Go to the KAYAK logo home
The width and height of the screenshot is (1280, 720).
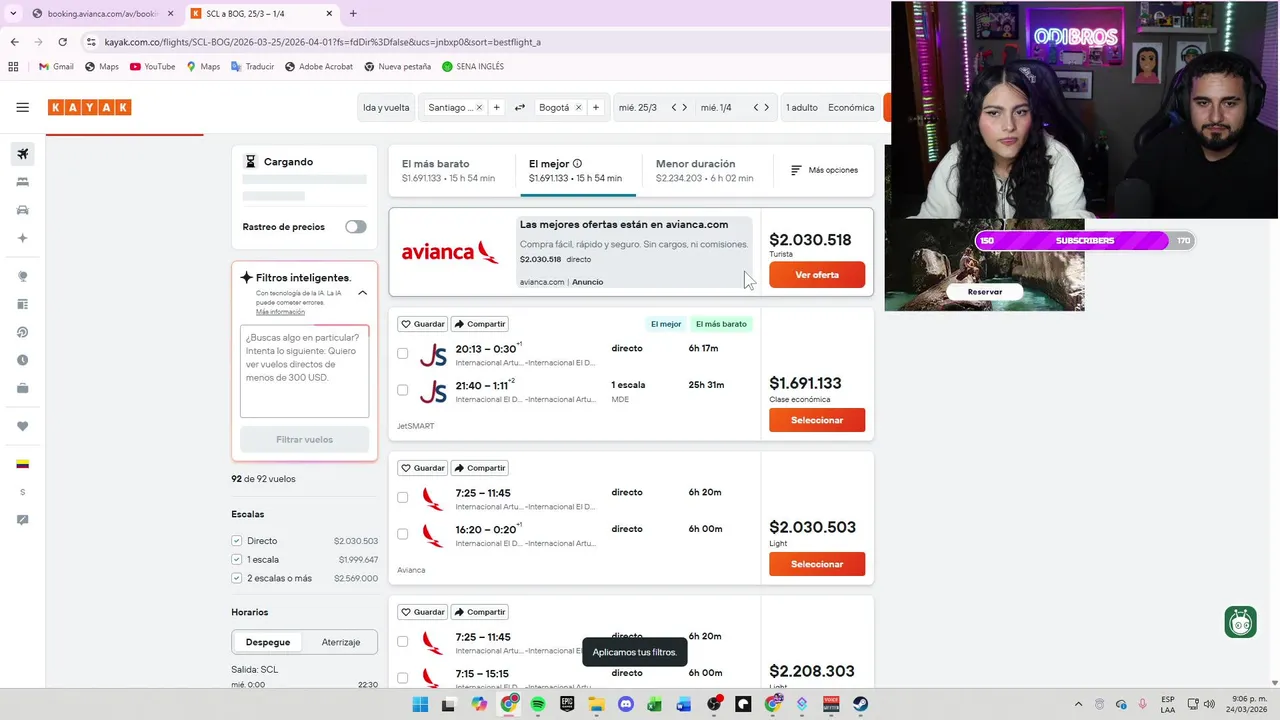(89, 107)
